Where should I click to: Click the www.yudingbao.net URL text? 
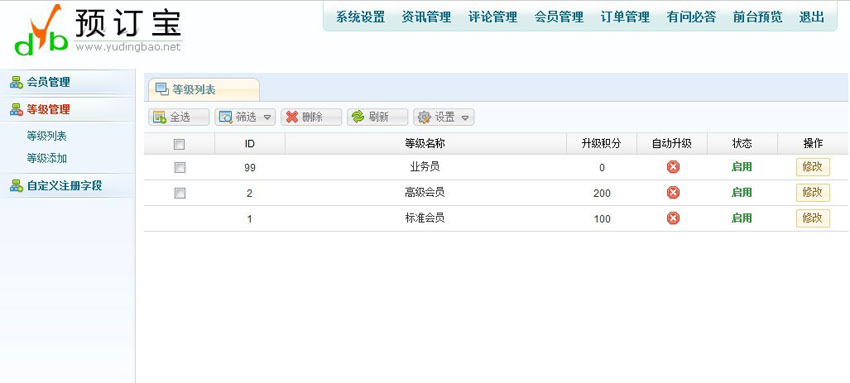tap(128, 47)
